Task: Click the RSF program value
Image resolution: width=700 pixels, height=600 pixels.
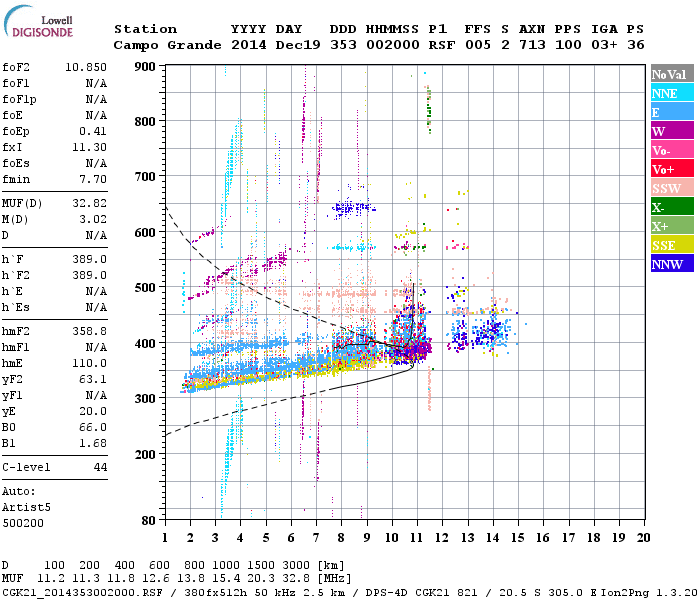Action: pyautogui.click(x=442, y=45)
